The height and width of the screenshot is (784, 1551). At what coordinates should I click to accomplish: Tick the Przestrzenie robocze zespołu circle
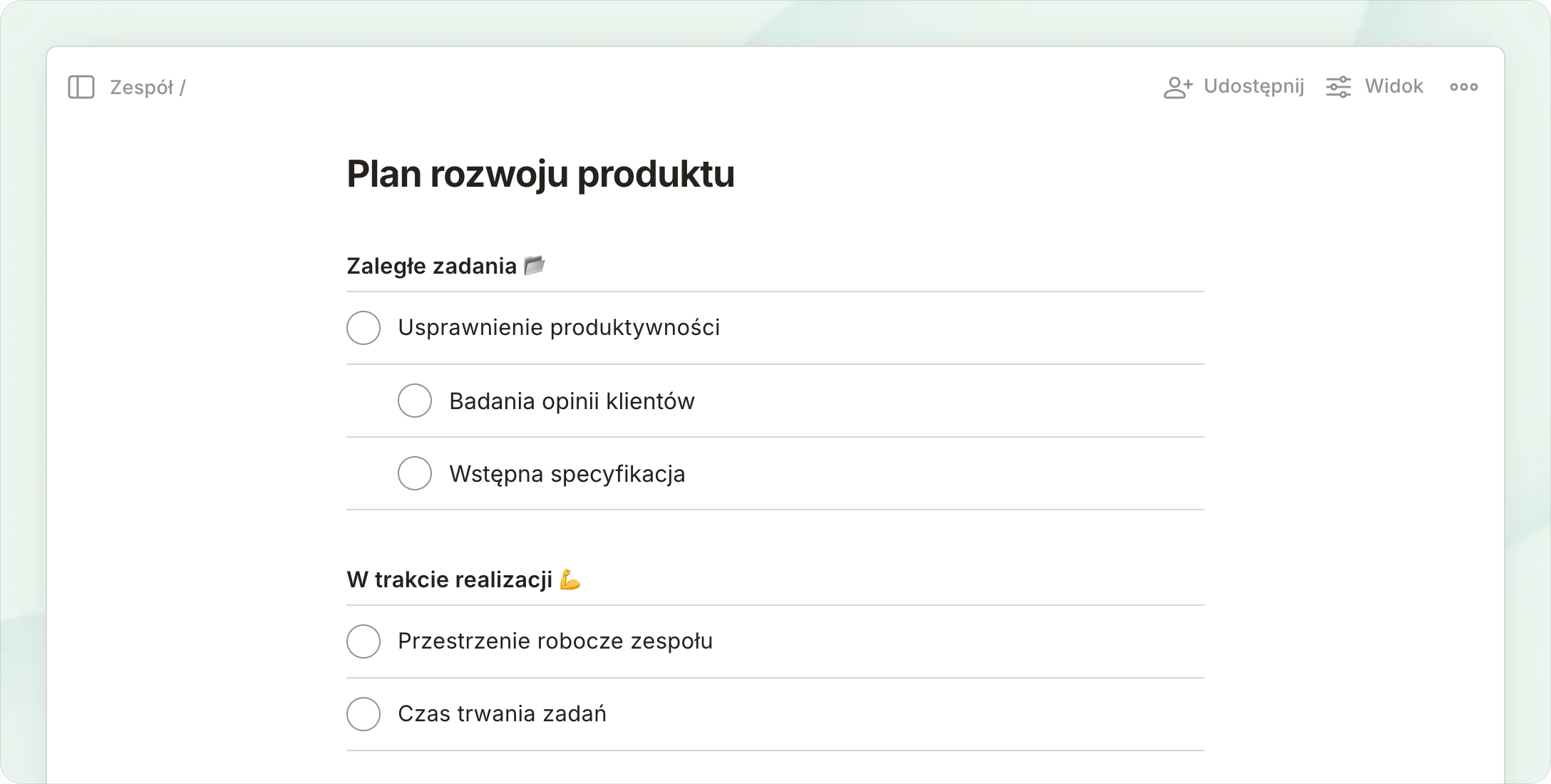(x=364, y=641)
